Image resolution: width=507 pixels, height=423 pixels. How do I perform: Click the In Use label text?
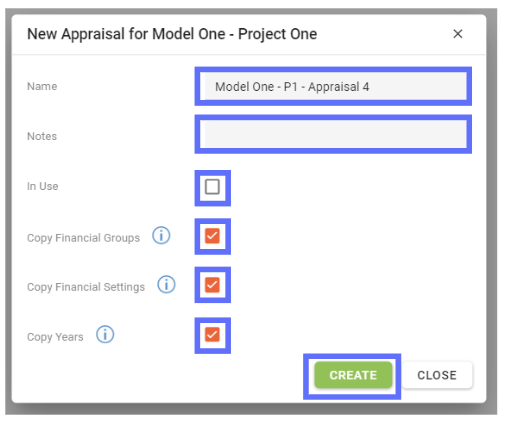click(43, 186)
